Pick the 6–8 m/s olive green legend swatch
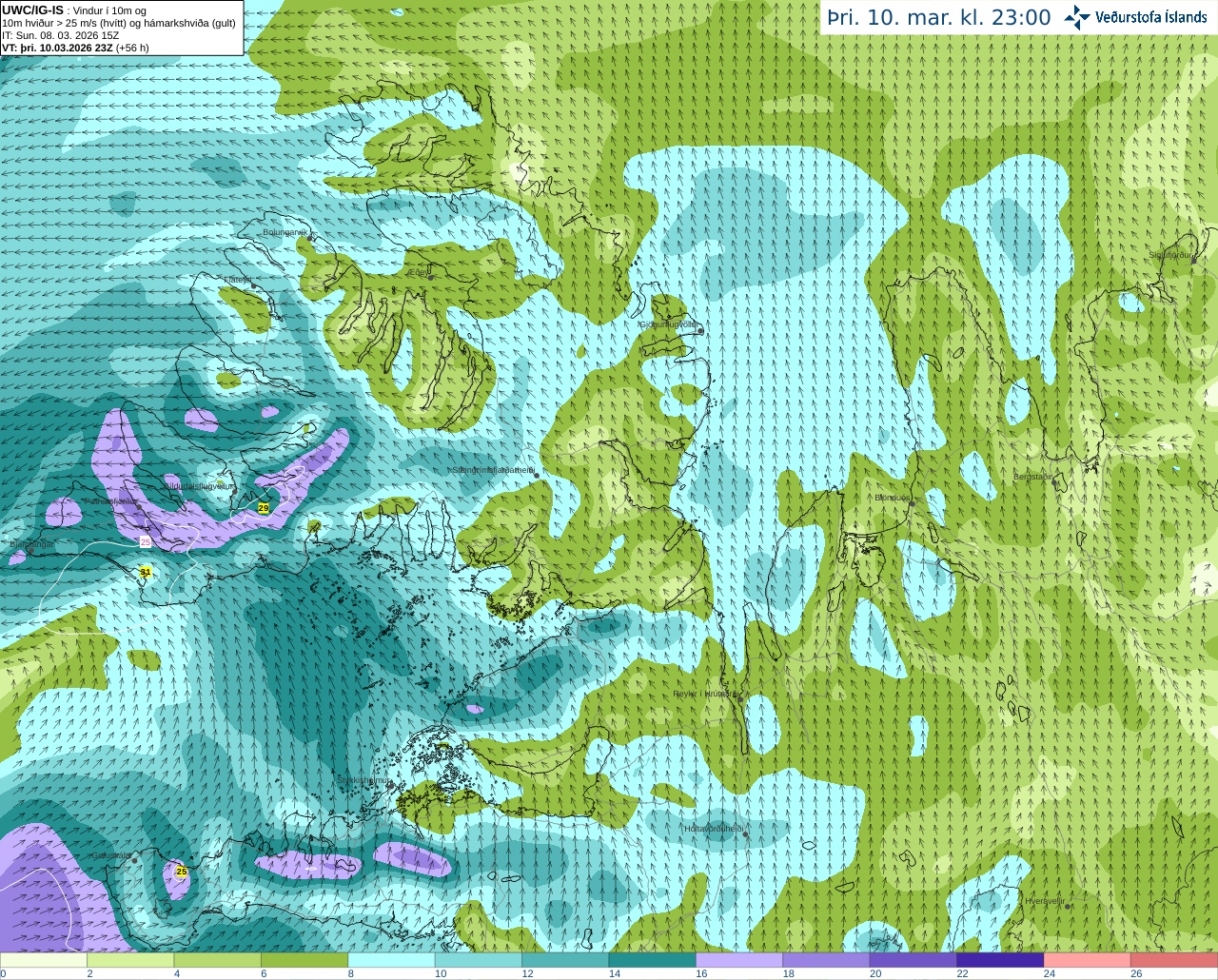 tap(304, 960)
